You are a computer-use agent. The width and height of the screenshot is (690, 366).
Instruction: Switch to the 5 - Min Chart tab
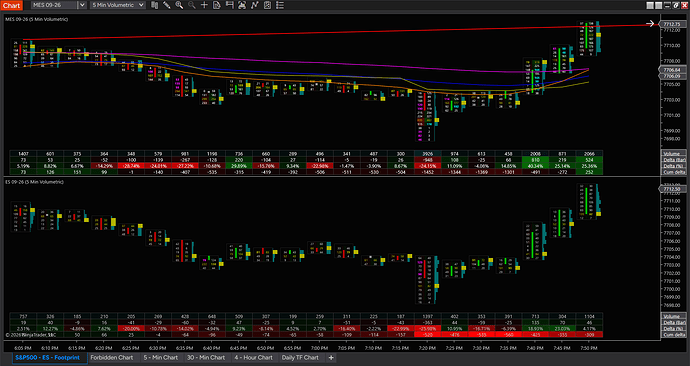161,358
